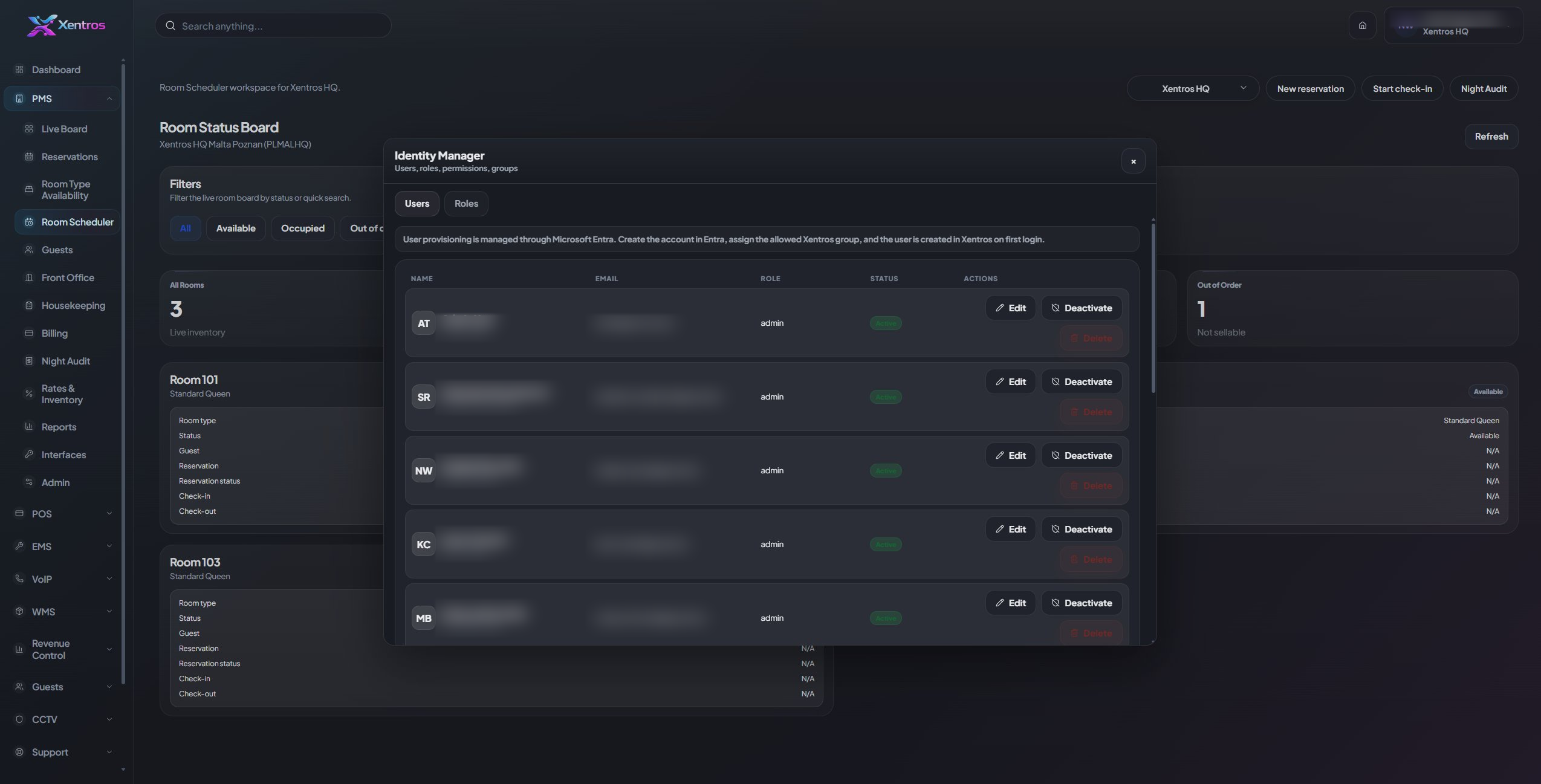
Task: Open the Xentros HQ account menu
Action: pos(1453,25)
